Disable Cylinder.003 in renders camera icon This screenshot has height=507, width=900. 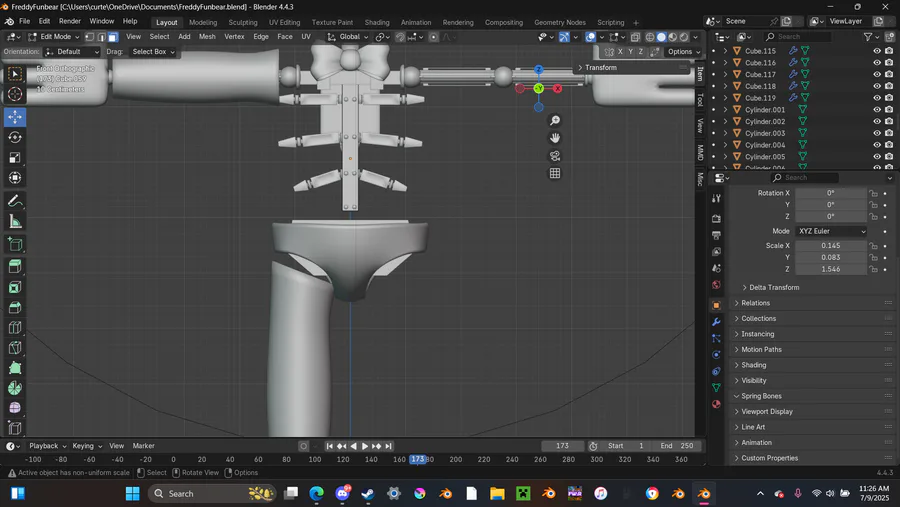pyautogui.click(x=889, y=133)
